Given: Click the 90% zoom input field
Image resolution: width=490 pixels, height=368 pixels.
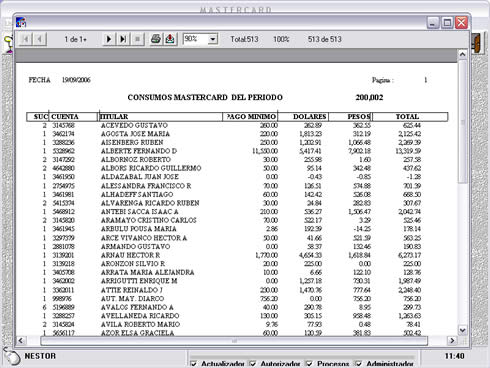Looking at the screenshot, I should pyautogui.click(x=196, y=39).
